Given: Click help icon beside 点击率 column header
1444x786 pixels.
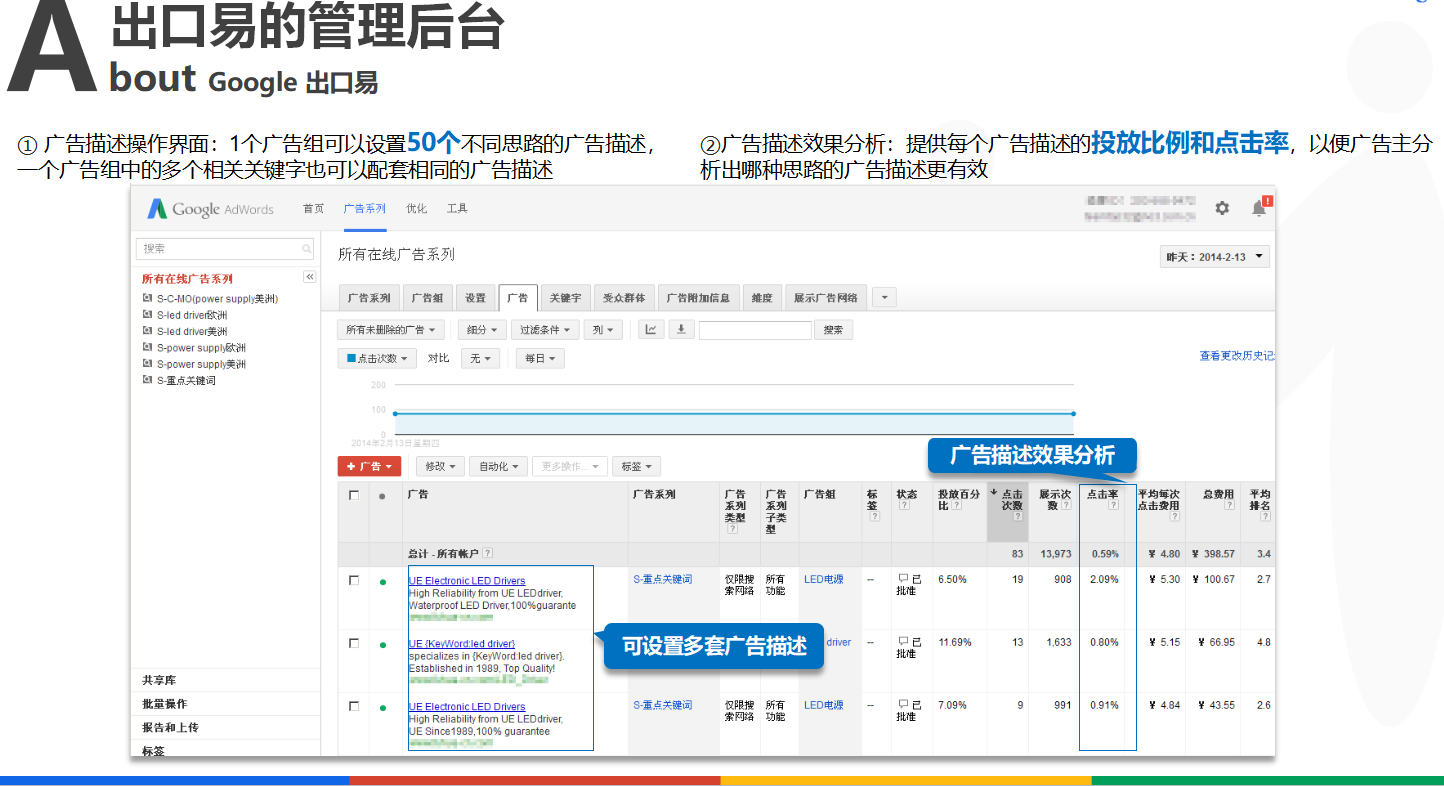Looking at the screenshot, I should pyautogui.click(x=1113, y=505).
